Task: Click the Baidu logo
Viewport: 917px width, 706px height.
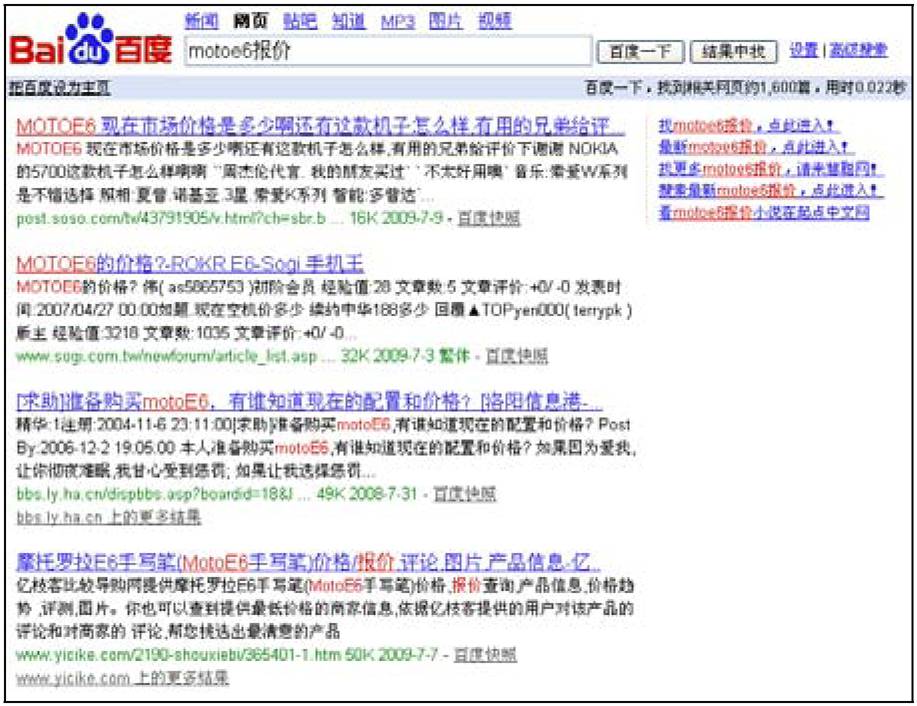Action: pyautogui.click(x=91, y=40)
